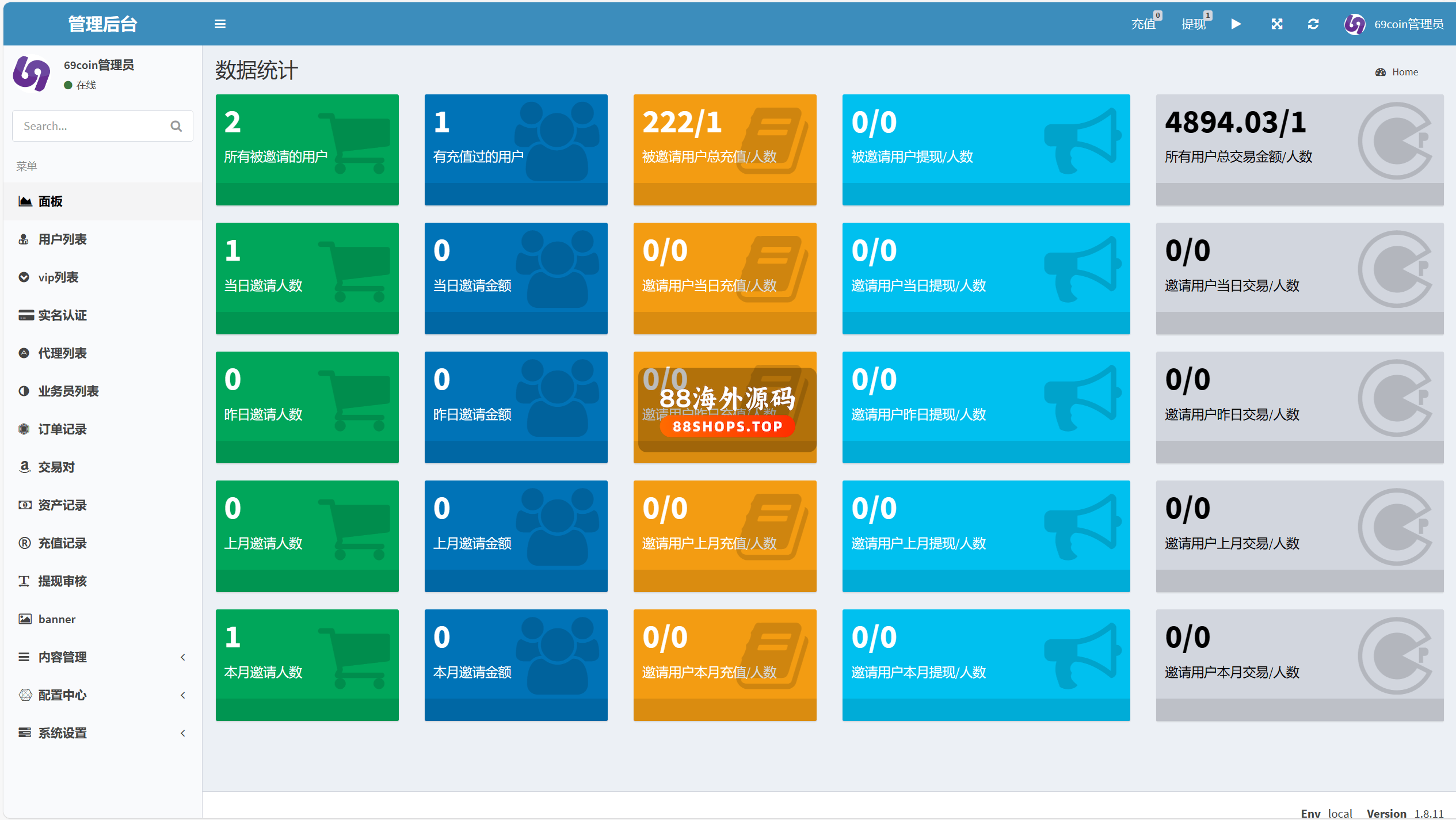This screenshot has height=820, width=1456.
Task: Click the 4894.03/1 total trading stat card
Action: pyautogui.click(x=1299, y=149)
